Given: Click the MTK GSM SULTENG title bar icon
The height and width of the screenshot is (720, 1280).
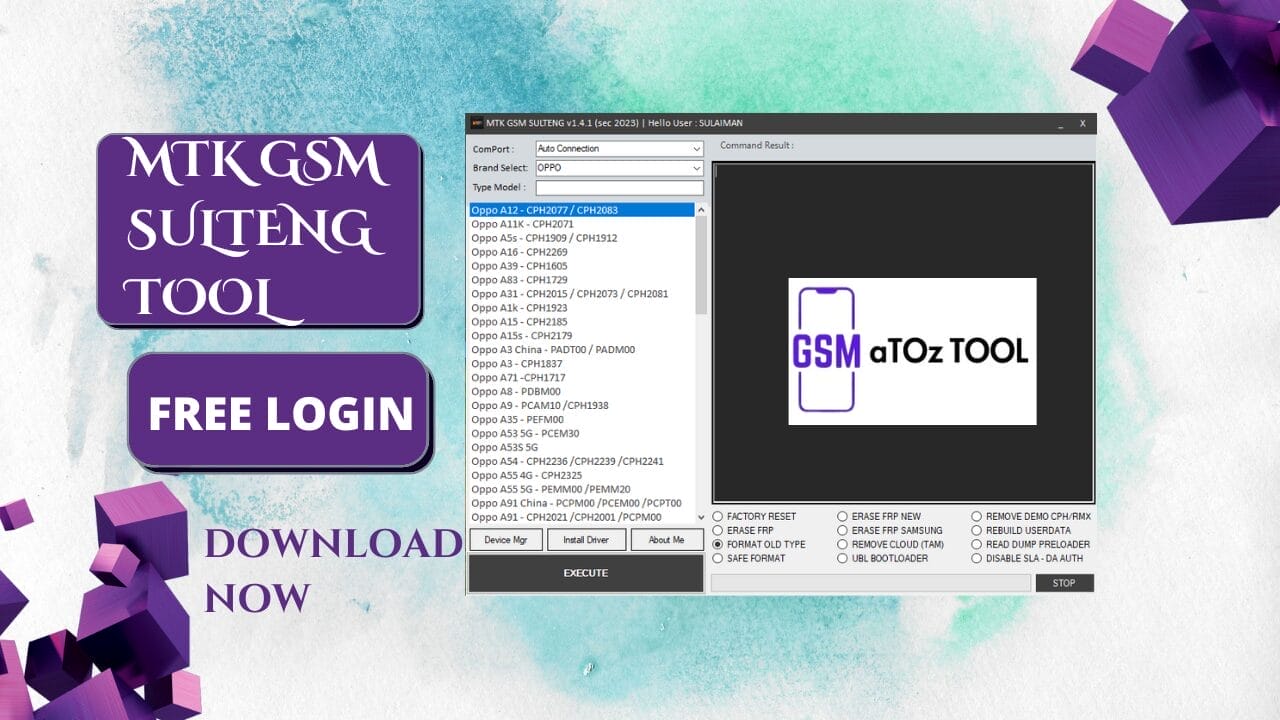Looking at the screenshot, I should pos(477,123).
